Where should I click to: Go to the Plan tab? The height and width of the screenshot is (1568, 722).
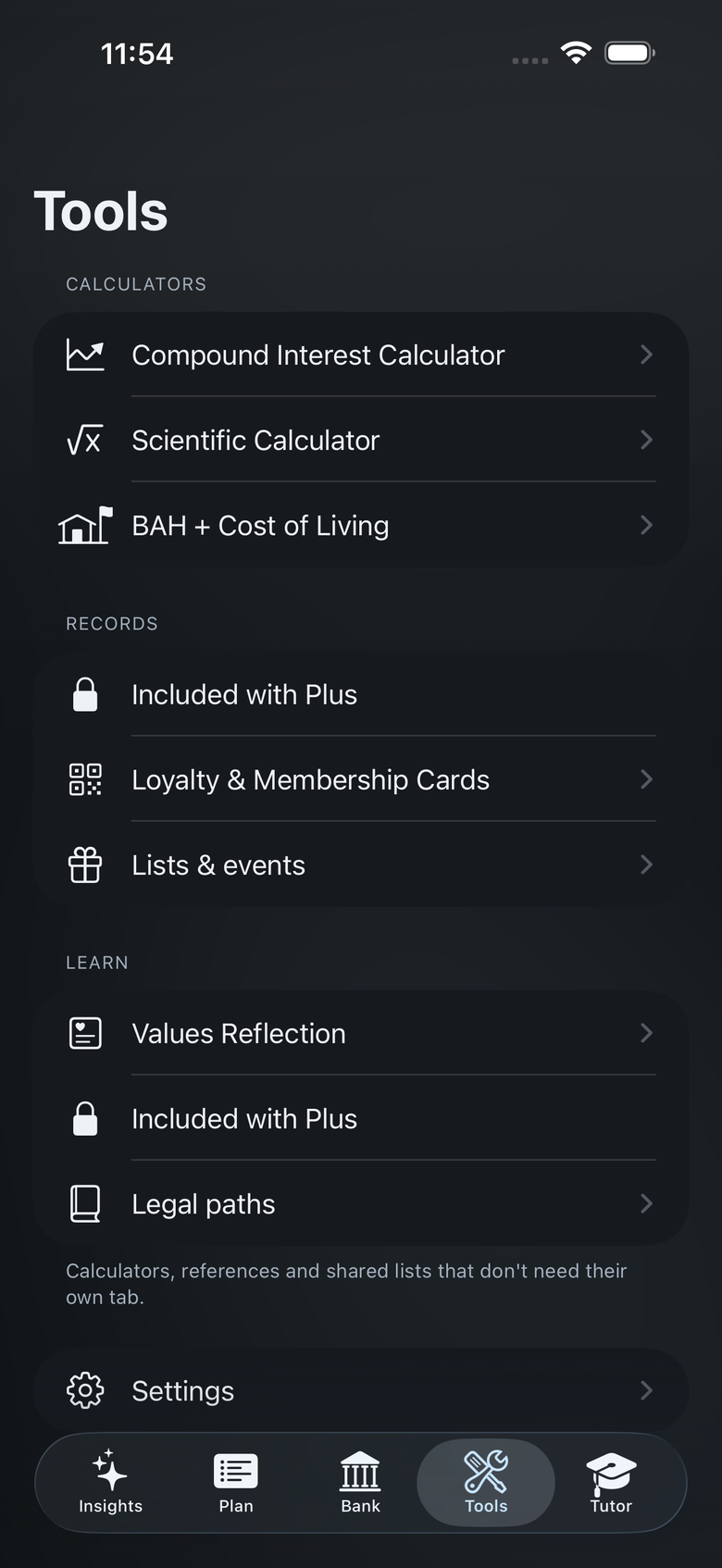coord(236,1482)
